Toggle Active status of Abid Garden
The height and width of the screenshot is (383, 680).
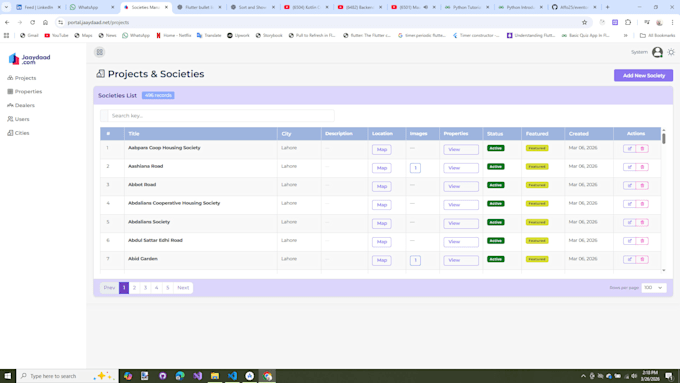[x=496, y=259]
